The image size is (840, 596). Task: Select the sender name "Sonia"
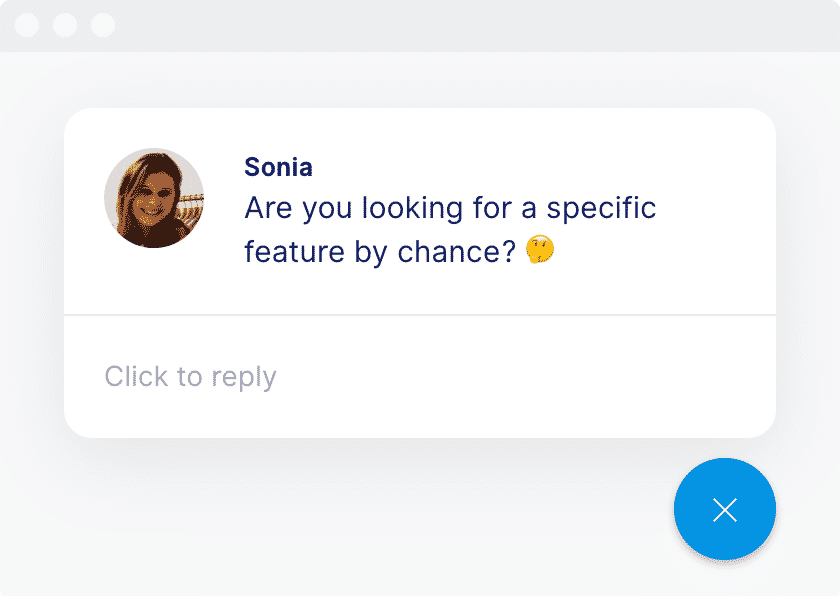tap(278, 167)
